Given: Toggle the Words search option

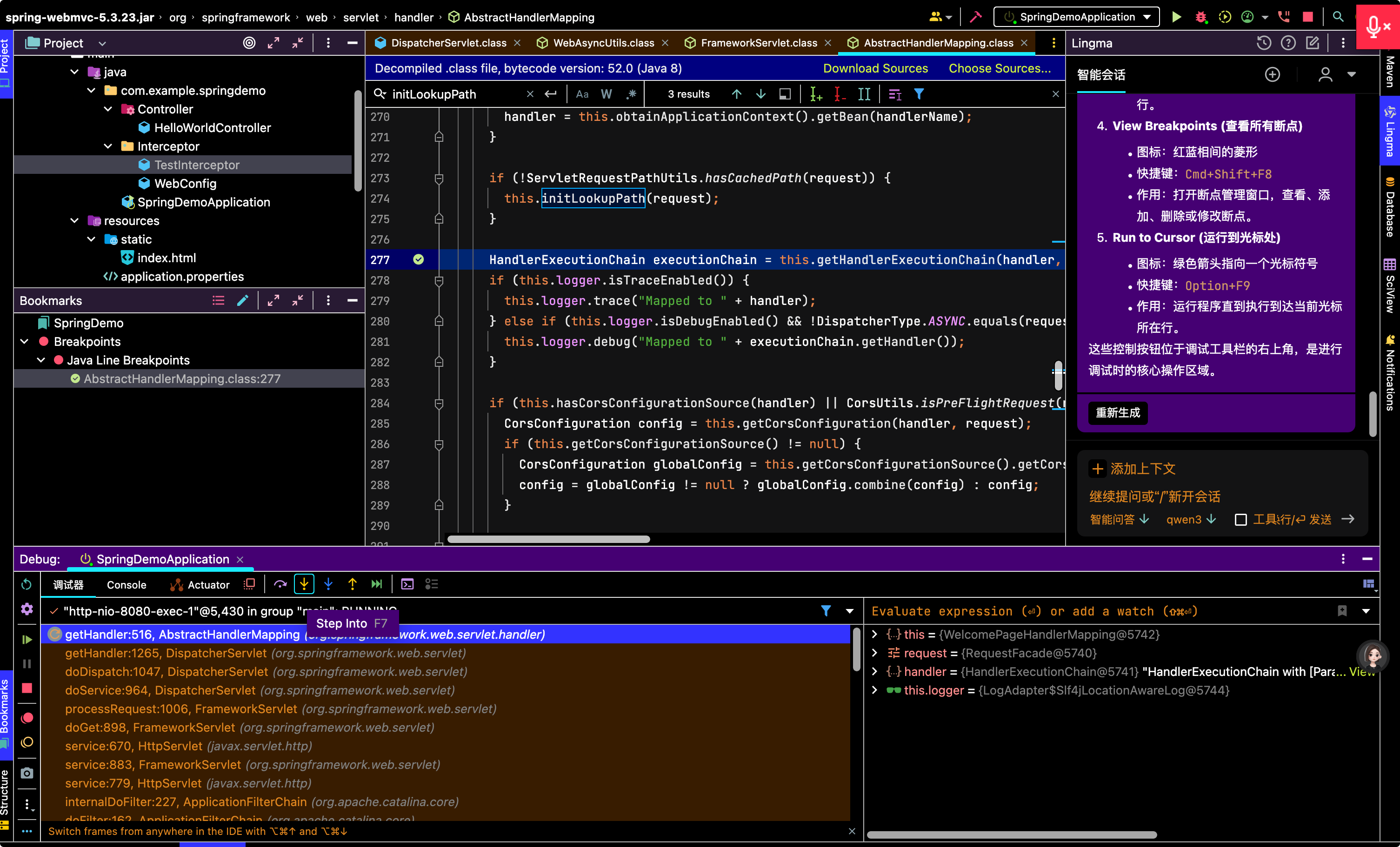Looking at the screenshot, I should coord(606,94).
